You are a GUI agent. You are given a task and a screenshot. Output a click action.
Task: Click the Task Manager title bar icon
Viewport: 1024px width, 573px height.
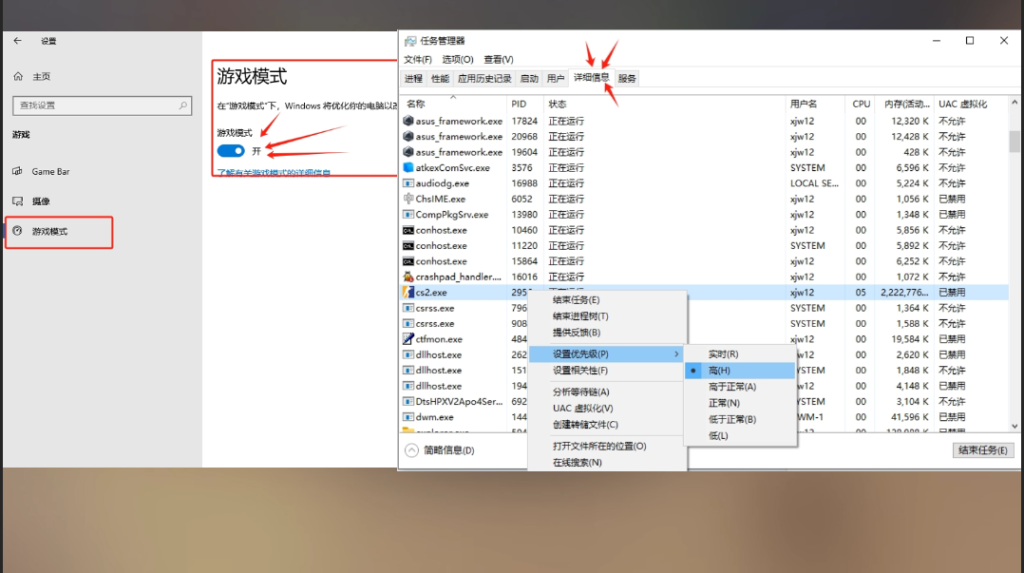click(410, 41)
